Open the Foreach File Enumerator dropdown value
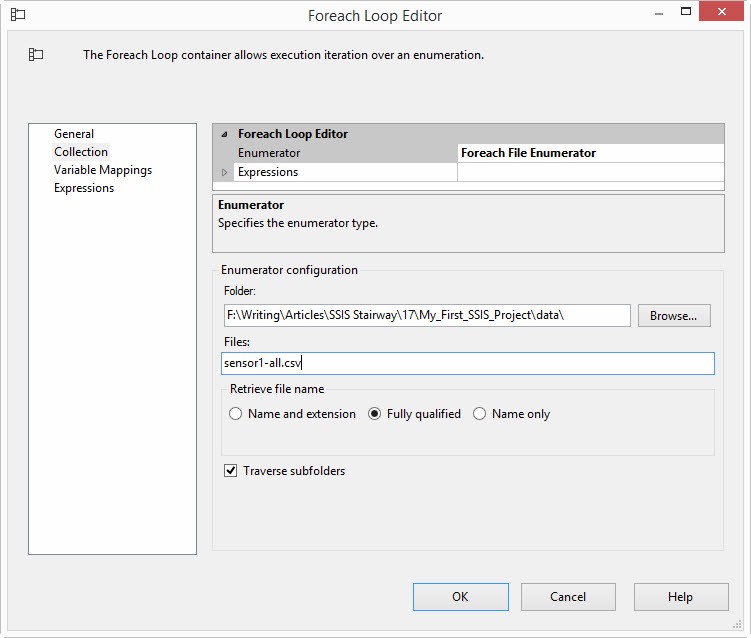Screen dimensions: 751x638 [590, 153]
